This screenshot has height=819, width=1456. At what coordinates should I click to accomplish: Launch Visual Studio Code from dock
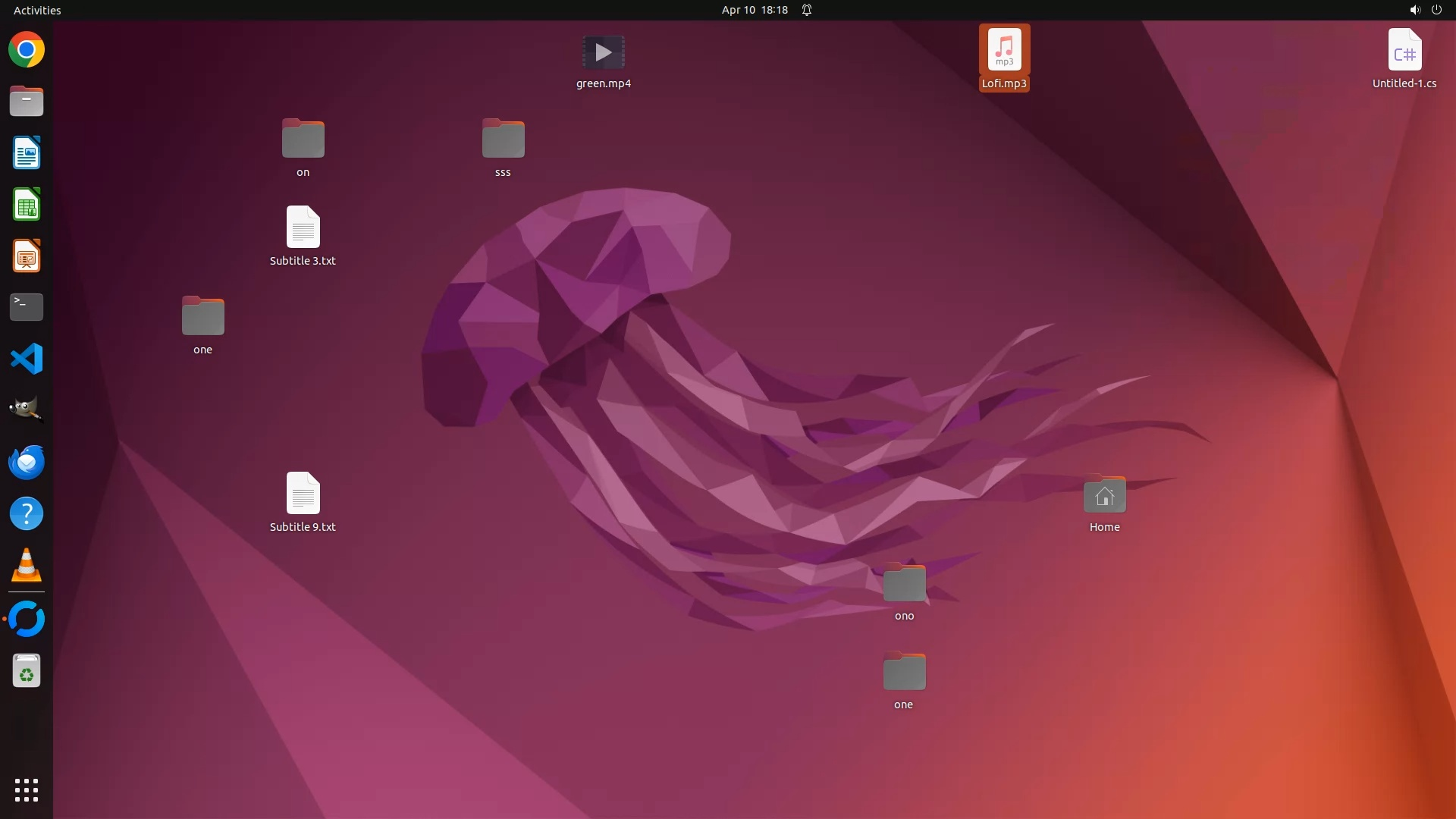click(x=27, y=359)
